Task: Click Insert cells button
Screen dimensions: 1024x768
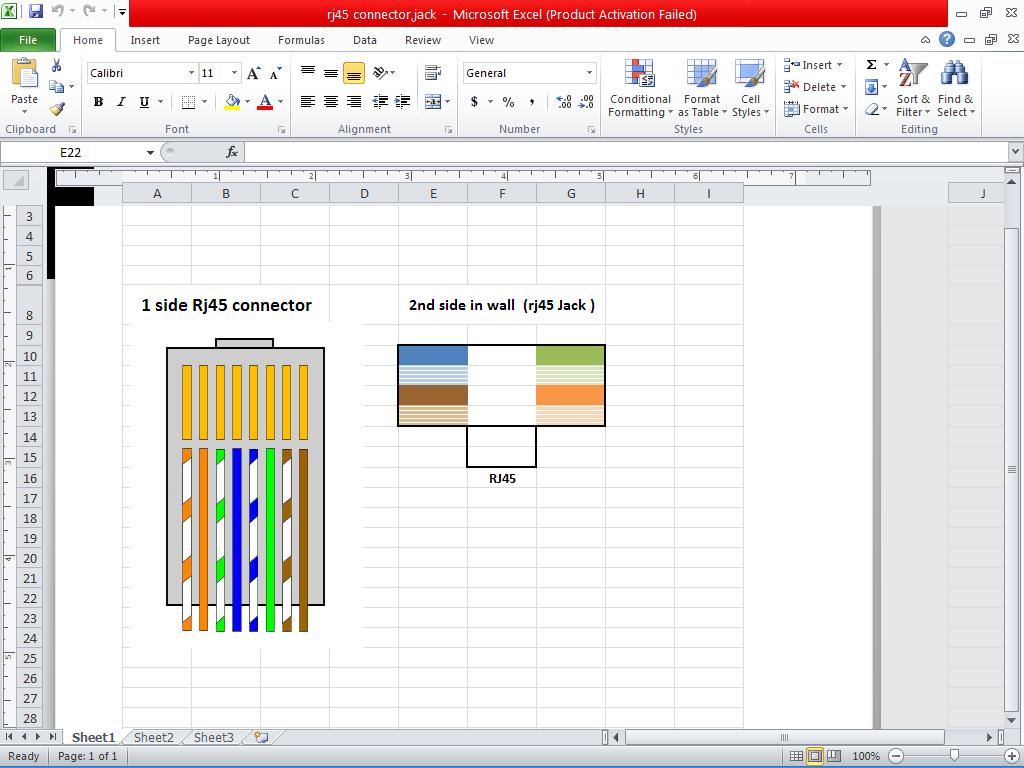Action: 814,65
